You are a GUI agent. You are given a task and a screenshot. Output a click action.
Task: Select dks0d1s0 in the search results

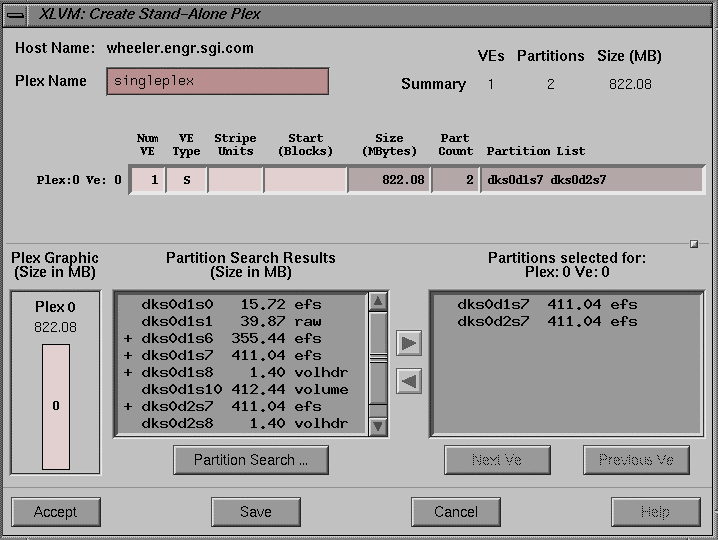tap(238, 304)
